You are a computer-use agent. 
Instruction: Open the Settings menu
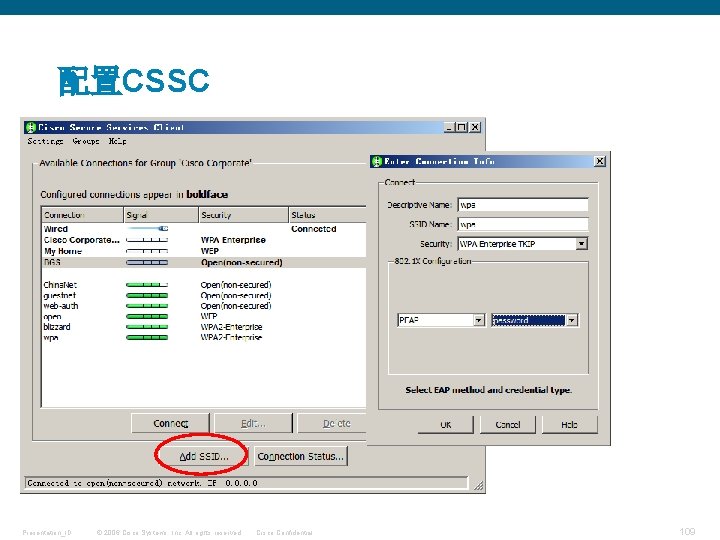point(45,141)
